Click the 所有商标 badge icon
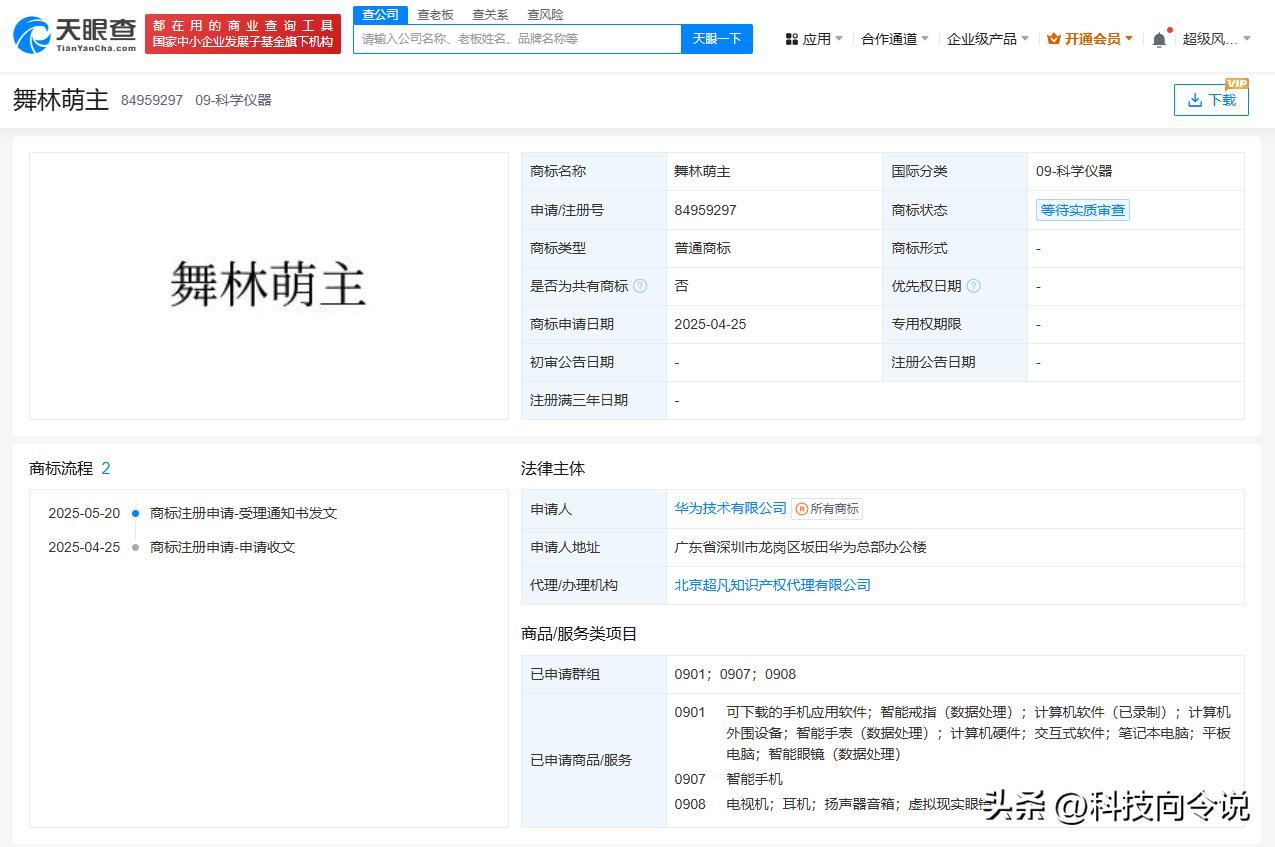The image size is (1275, 847). (800, 509)
